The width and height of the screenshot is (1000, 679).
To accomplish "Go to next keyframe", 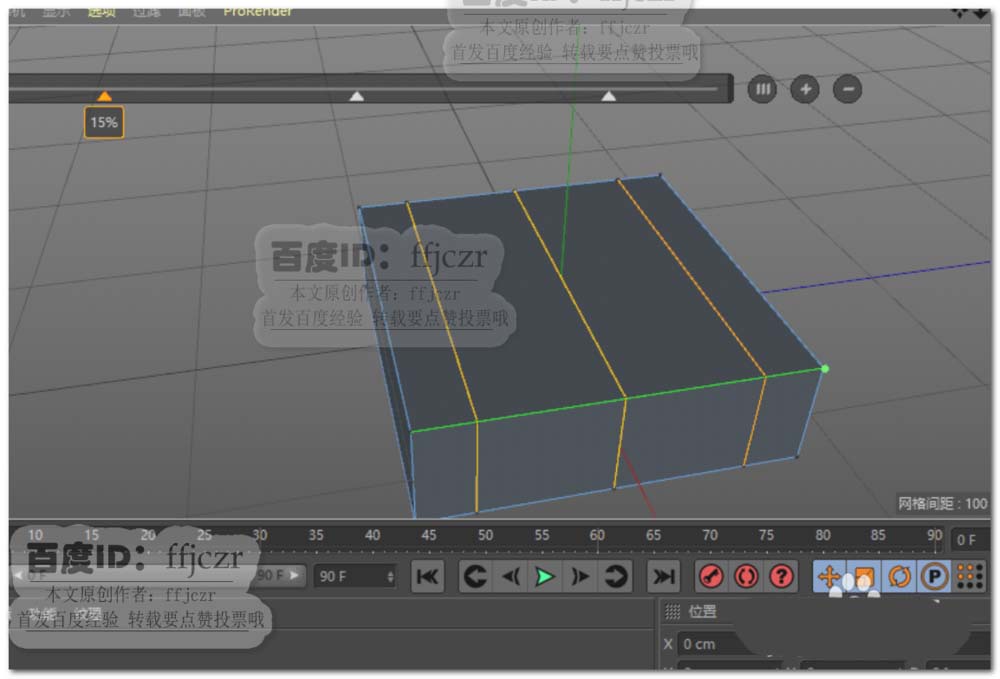I will [615, 576].
